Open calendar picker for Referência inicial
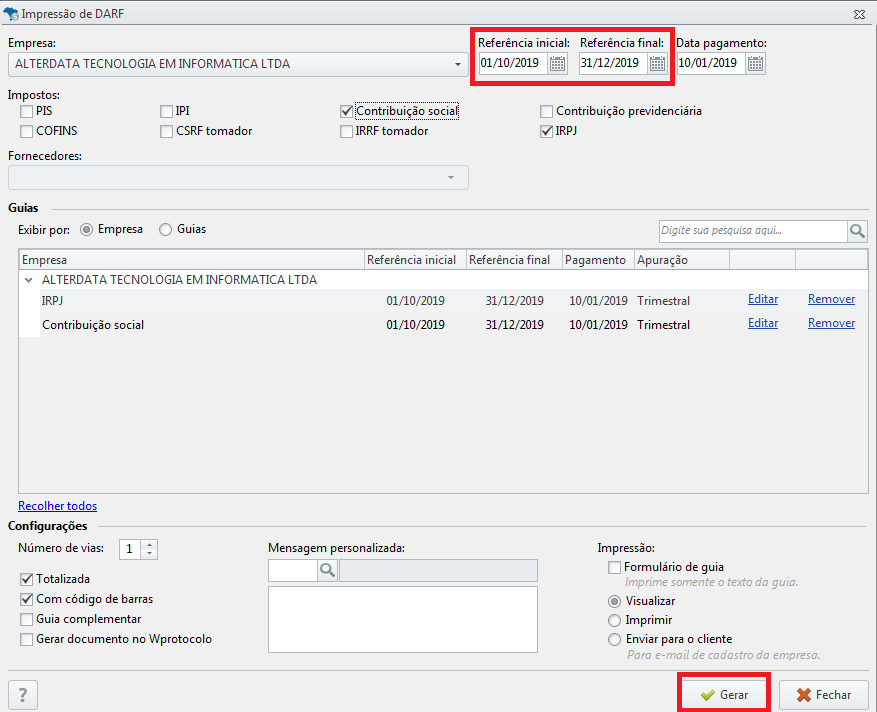The image size is (877, 712). [x=558, y=63]
